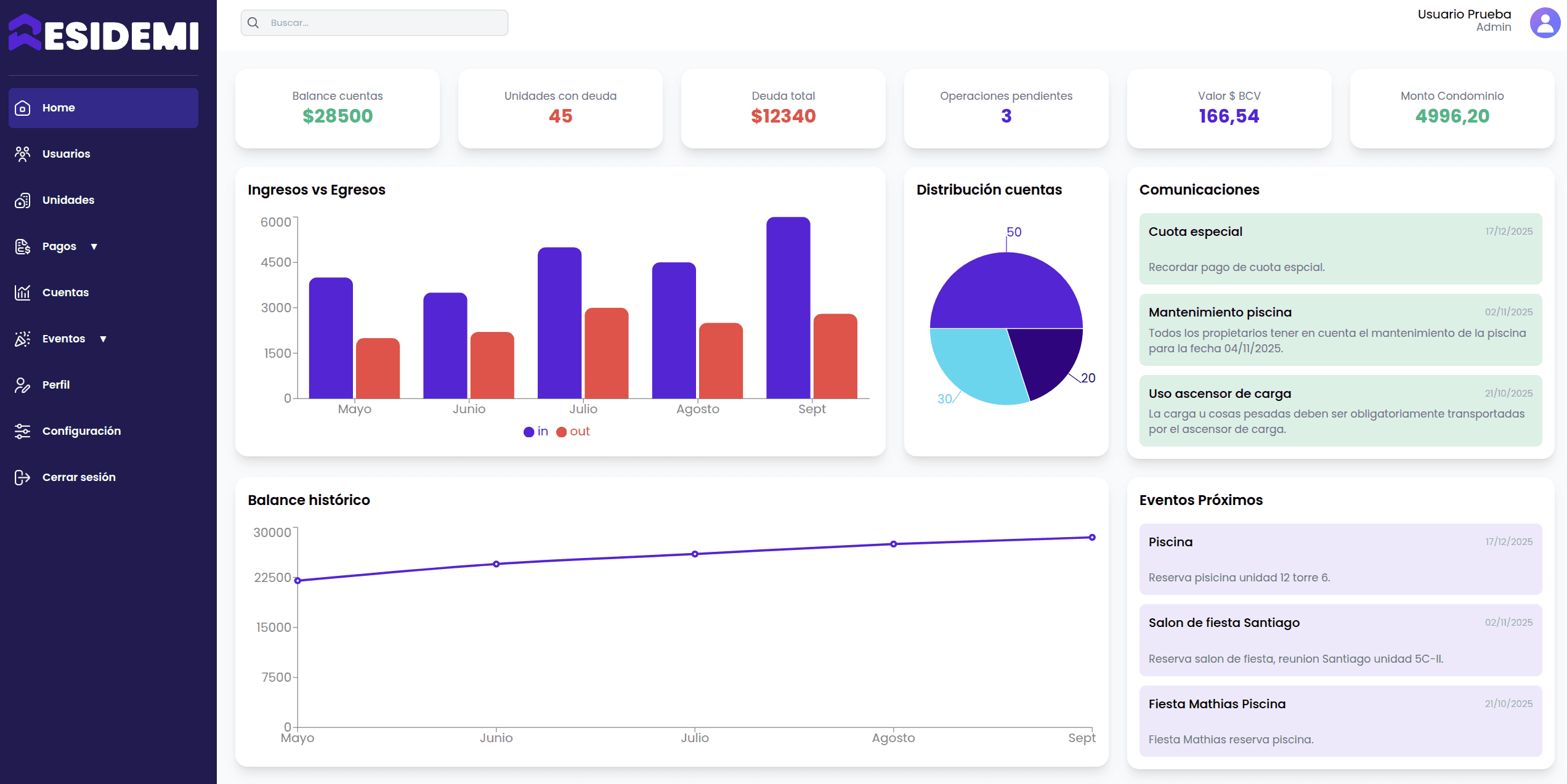This screenshot has width=1567, height=784.
Task: Open Usuarios from the sidebar icon
Action: tap(23, 154)
